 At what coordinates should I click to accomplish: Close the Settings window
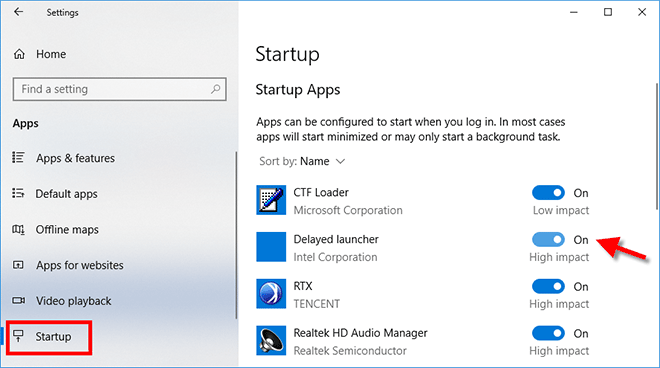642,12
